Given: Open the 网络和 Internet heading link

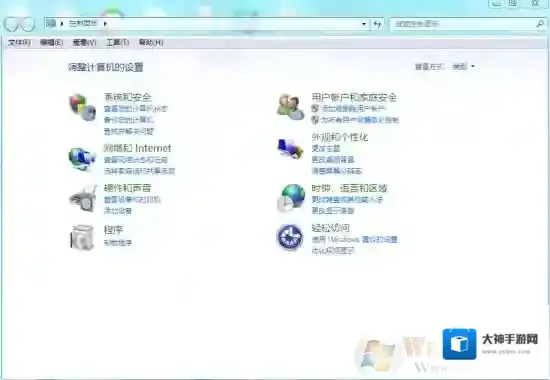Looking at the screenshot, I should [x=138, y=148].
